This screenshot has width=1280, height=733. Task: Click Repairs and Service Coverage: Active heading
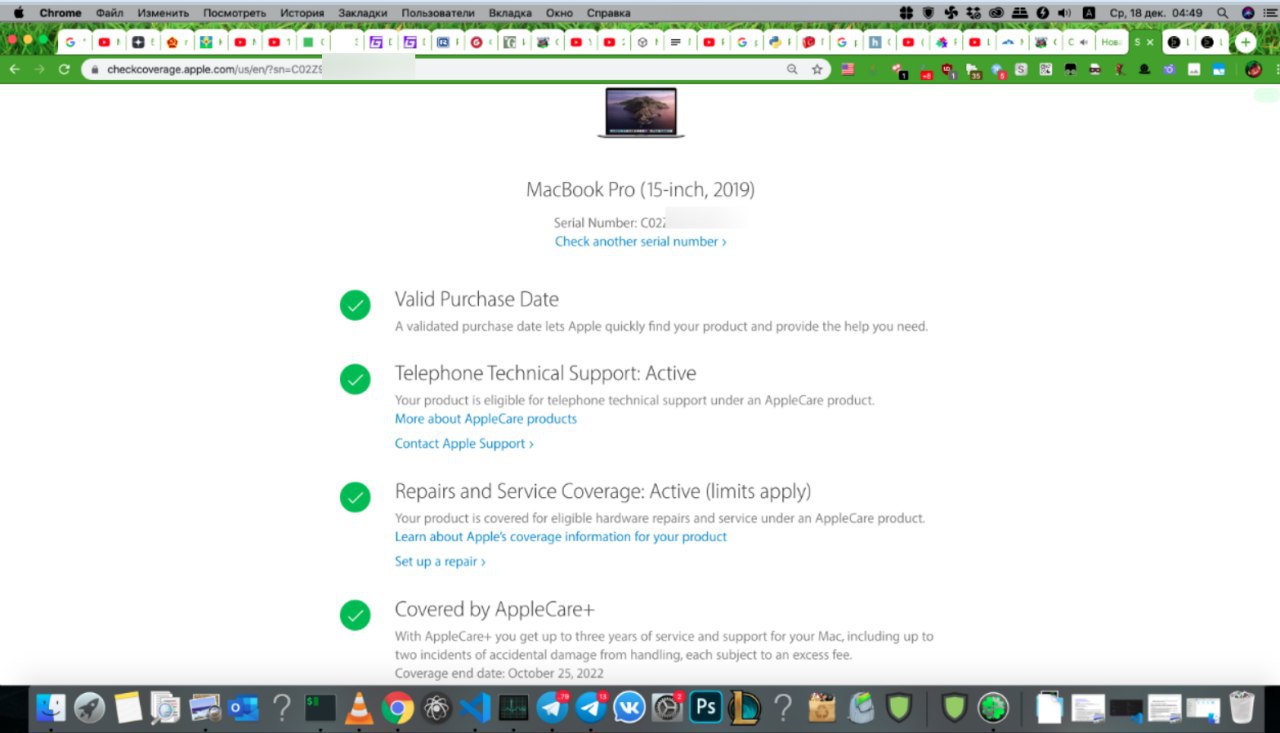(603, 491)
